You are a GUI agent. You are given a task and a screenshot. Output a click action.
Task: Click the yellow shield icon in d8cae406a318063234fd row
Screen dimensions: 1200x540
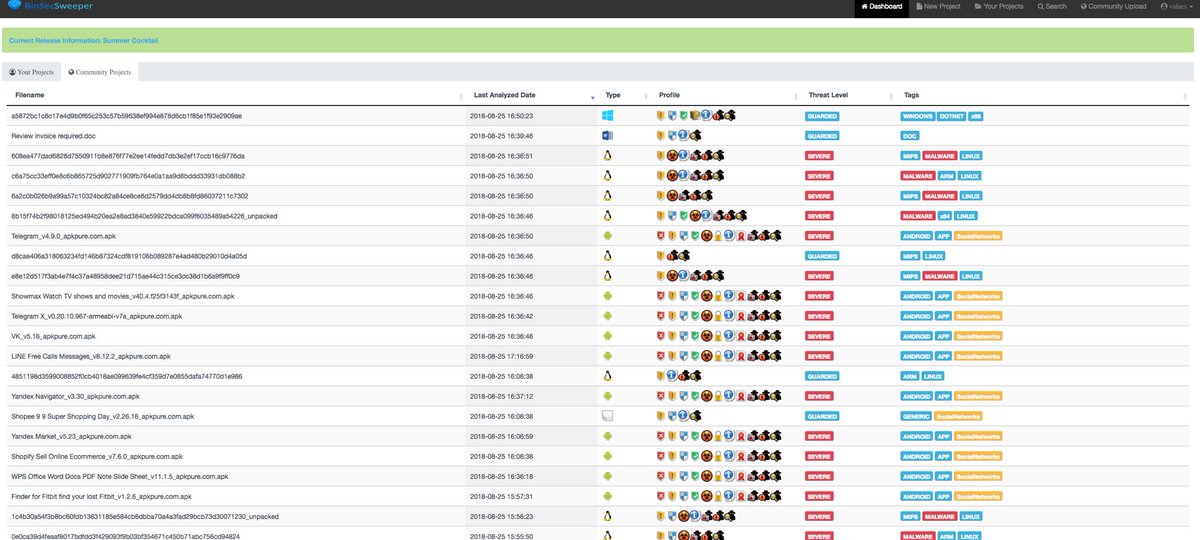pos(661,256)
